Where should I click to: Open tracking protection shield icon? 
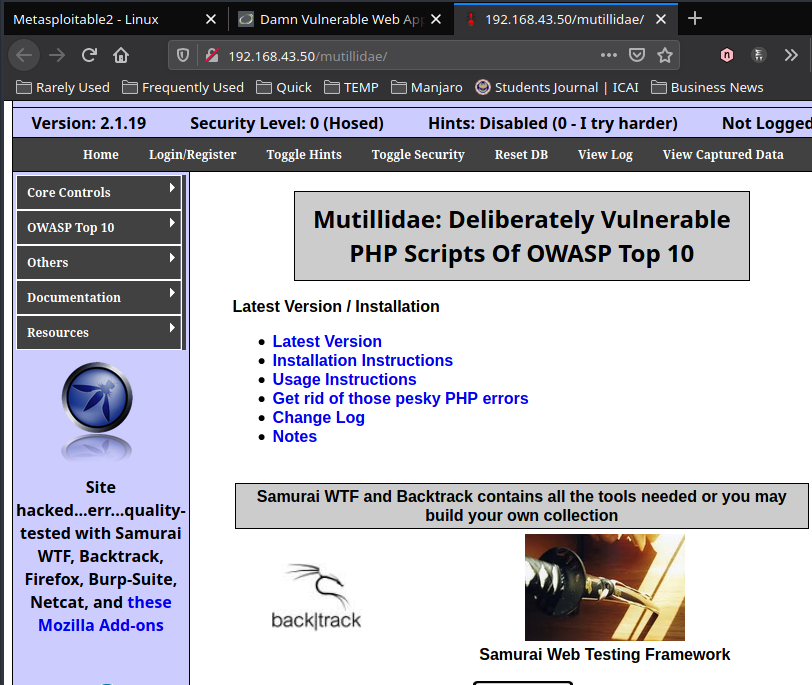tap(183, 55)
